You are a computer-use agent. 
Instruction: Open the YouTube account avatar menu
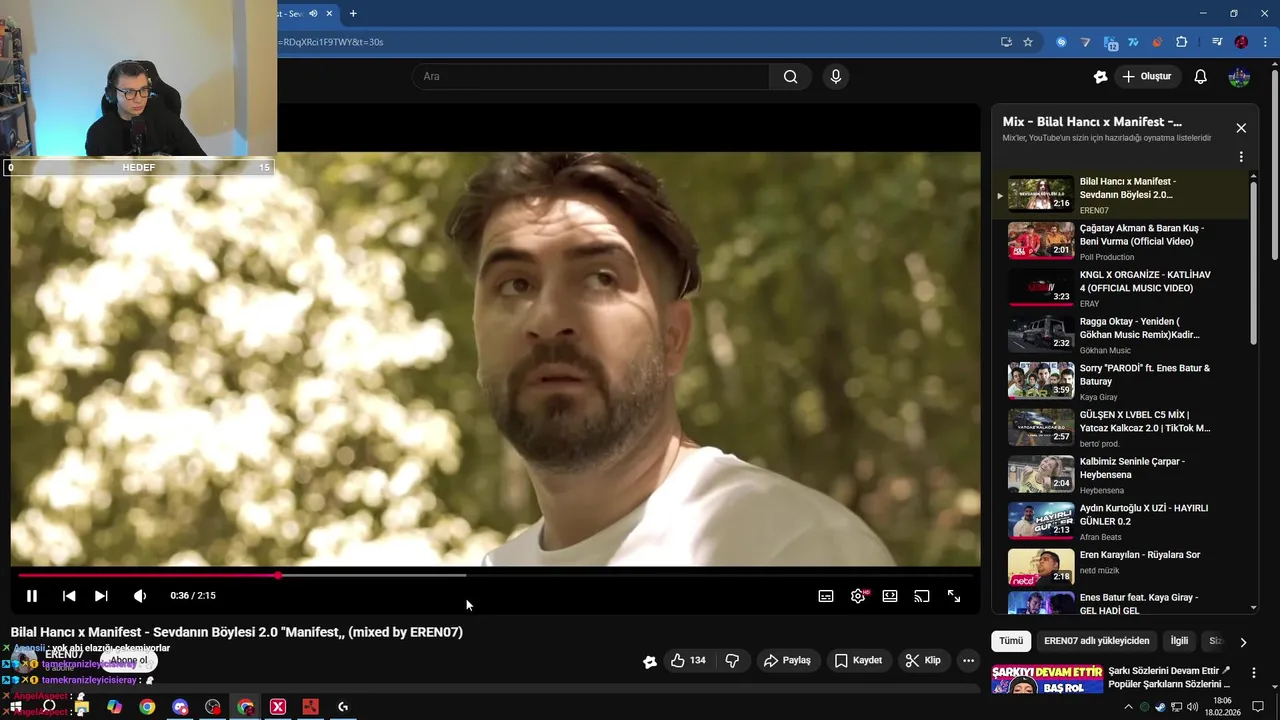[1239, 77]
